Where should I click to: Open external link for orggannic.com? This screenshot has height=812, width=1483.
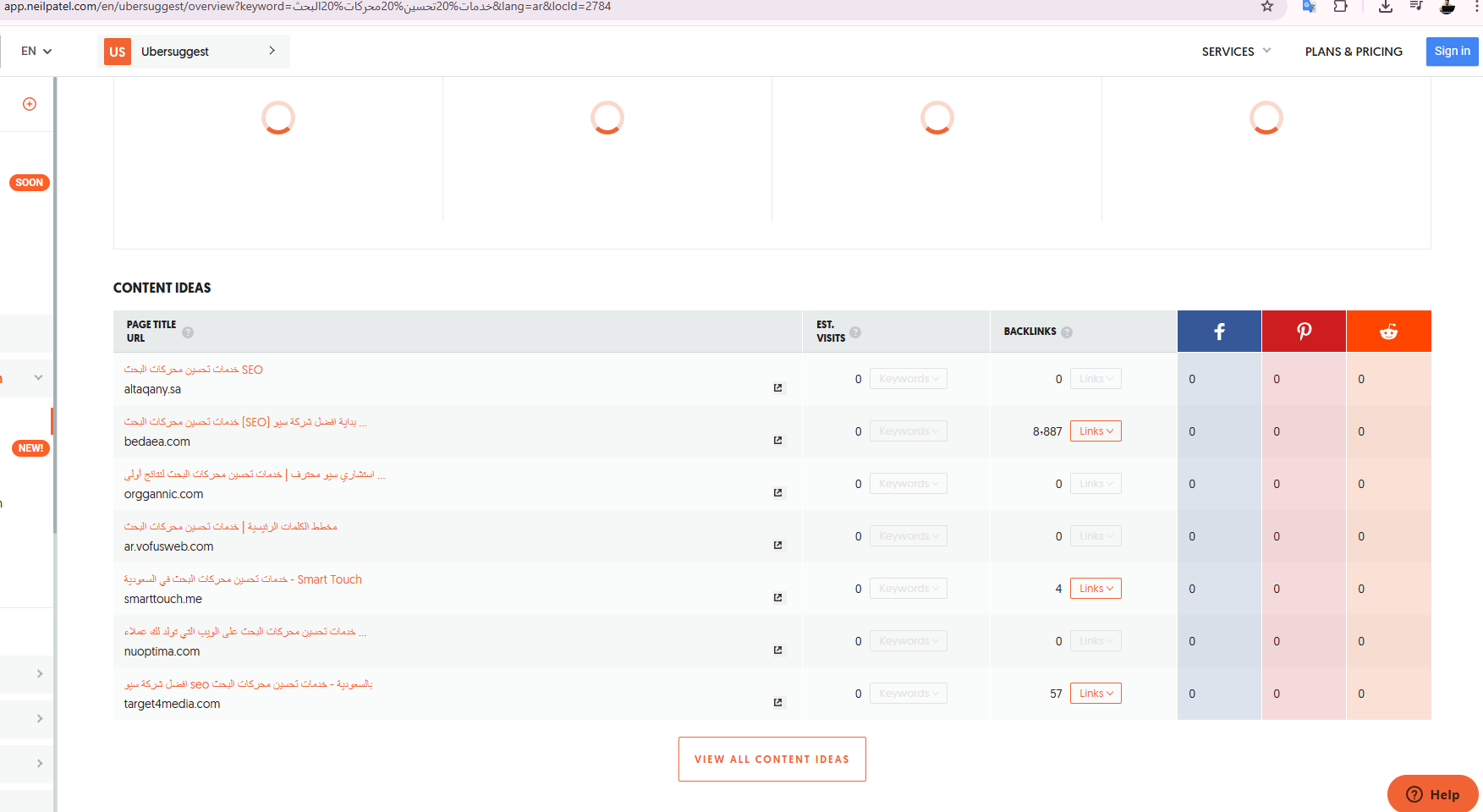click(778, 493)
